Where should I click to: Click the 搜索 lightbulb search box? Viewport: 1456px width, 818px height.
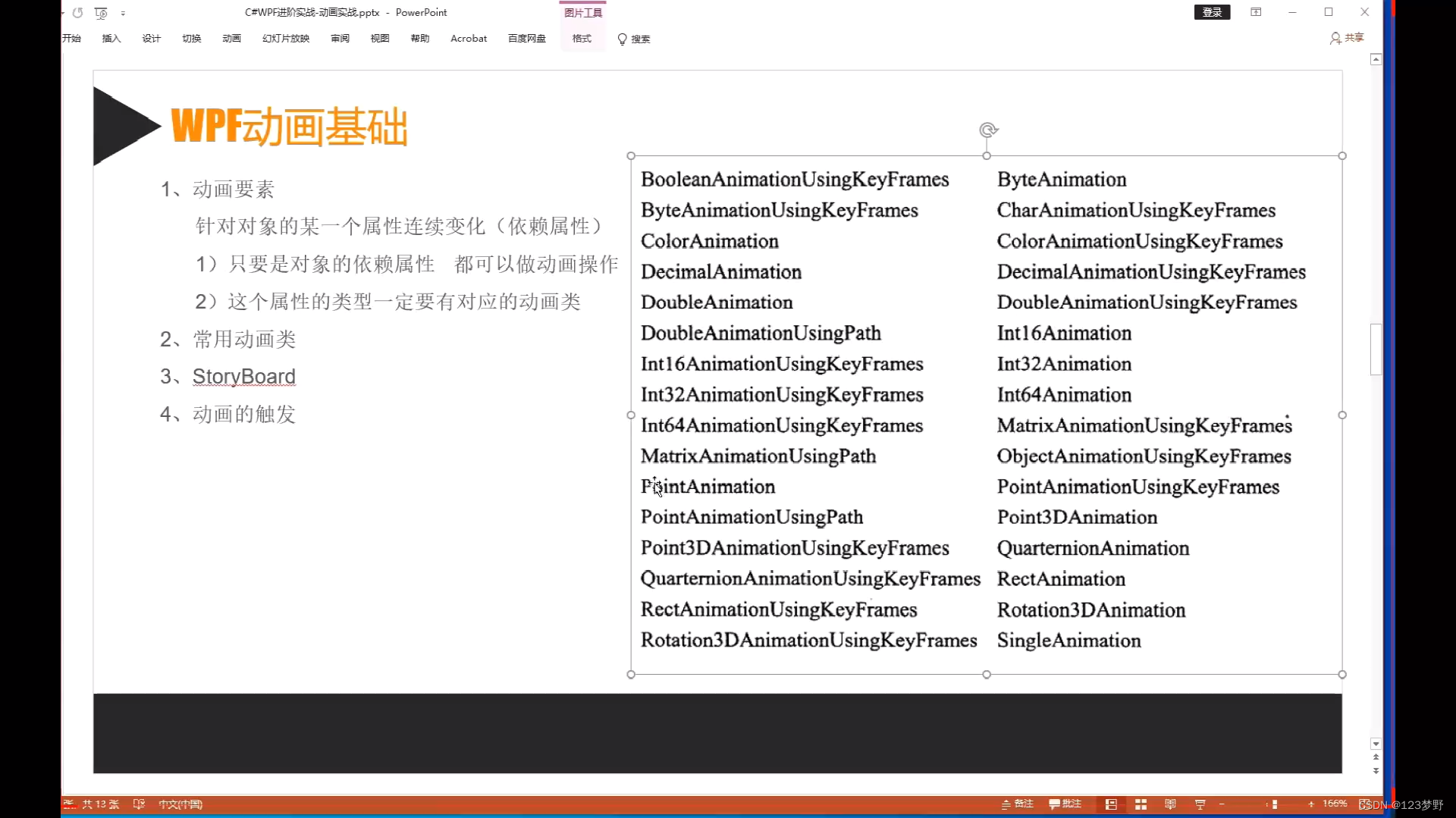click(x=634, y=39)
